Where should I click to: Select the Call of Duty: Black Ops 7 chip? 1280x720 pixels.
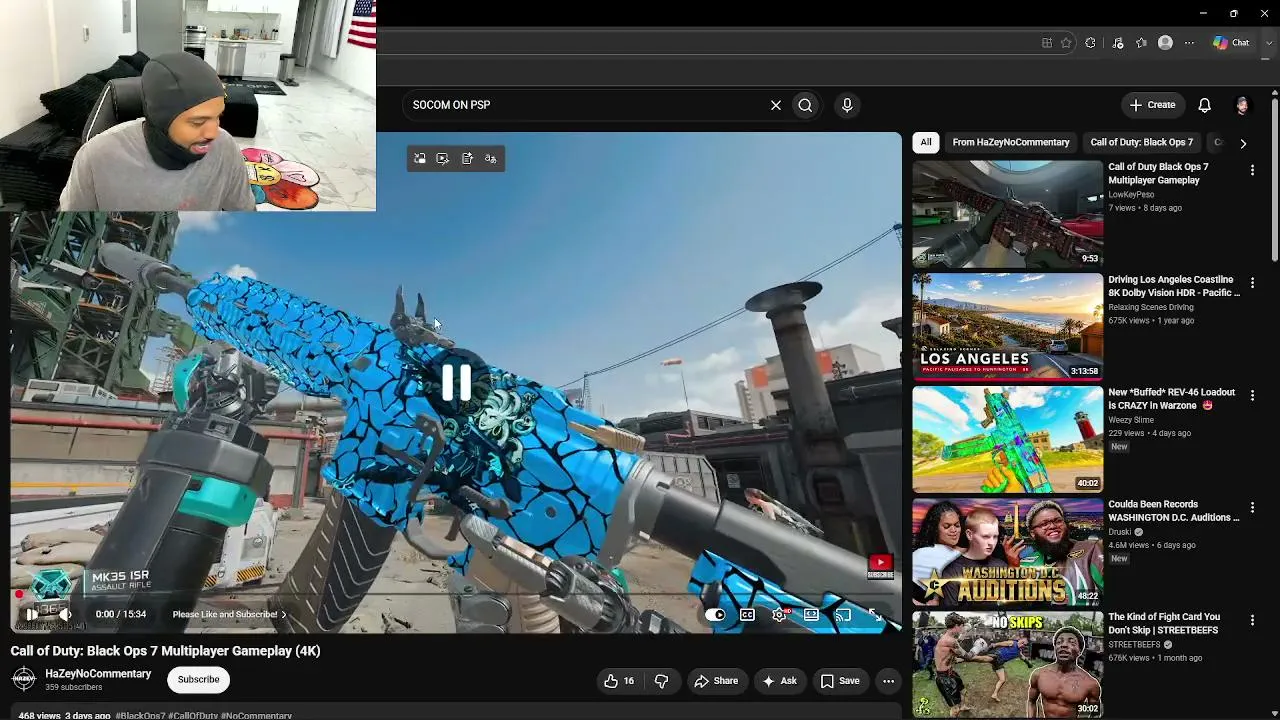click(1142, 142)
